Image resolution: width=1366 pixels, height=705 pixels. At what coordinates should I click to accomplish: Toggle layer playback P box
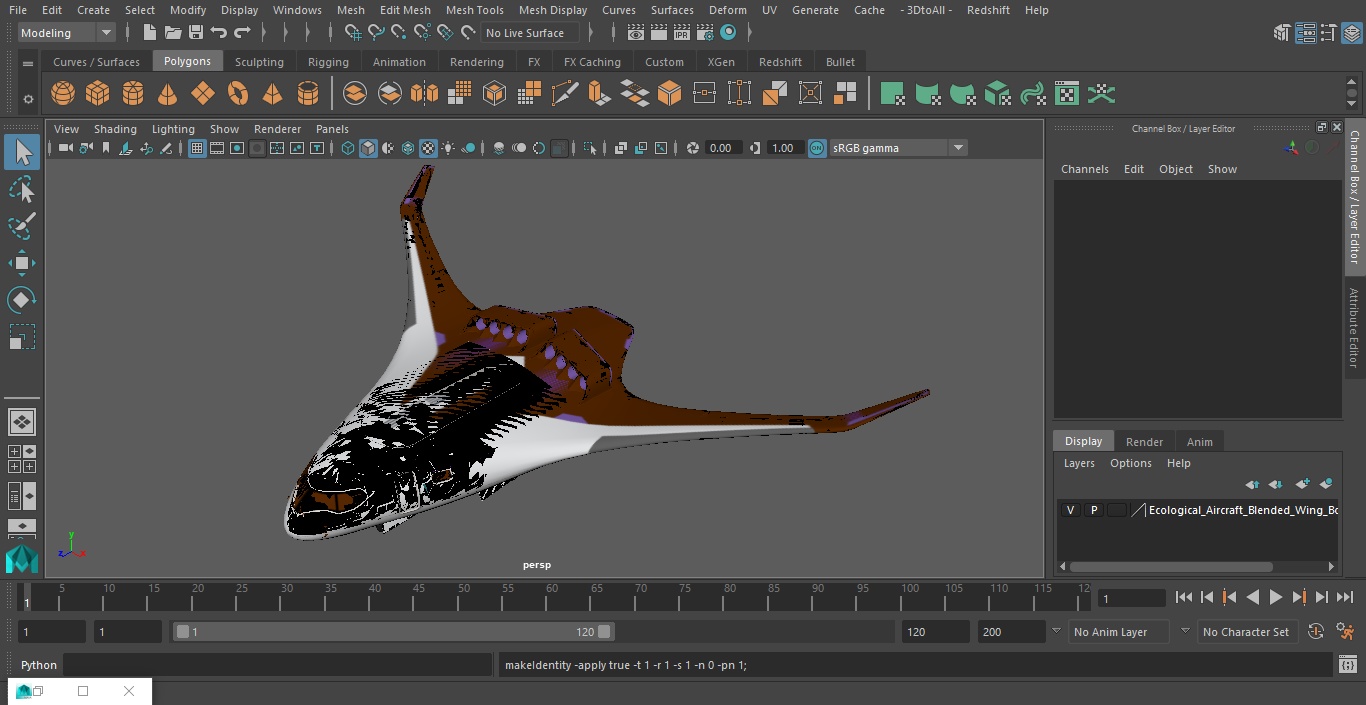(x=1093, y=510)
